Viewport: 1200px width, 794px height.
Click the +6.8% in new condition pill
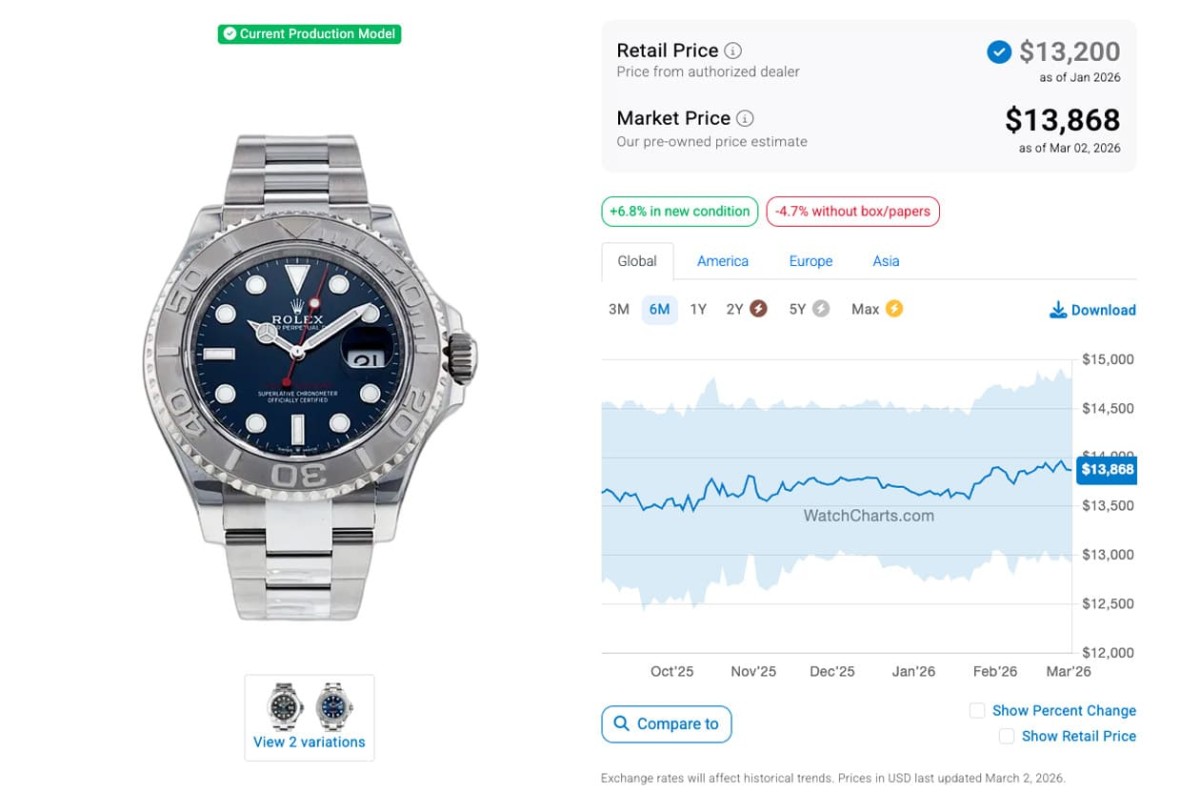pos(680,211)
